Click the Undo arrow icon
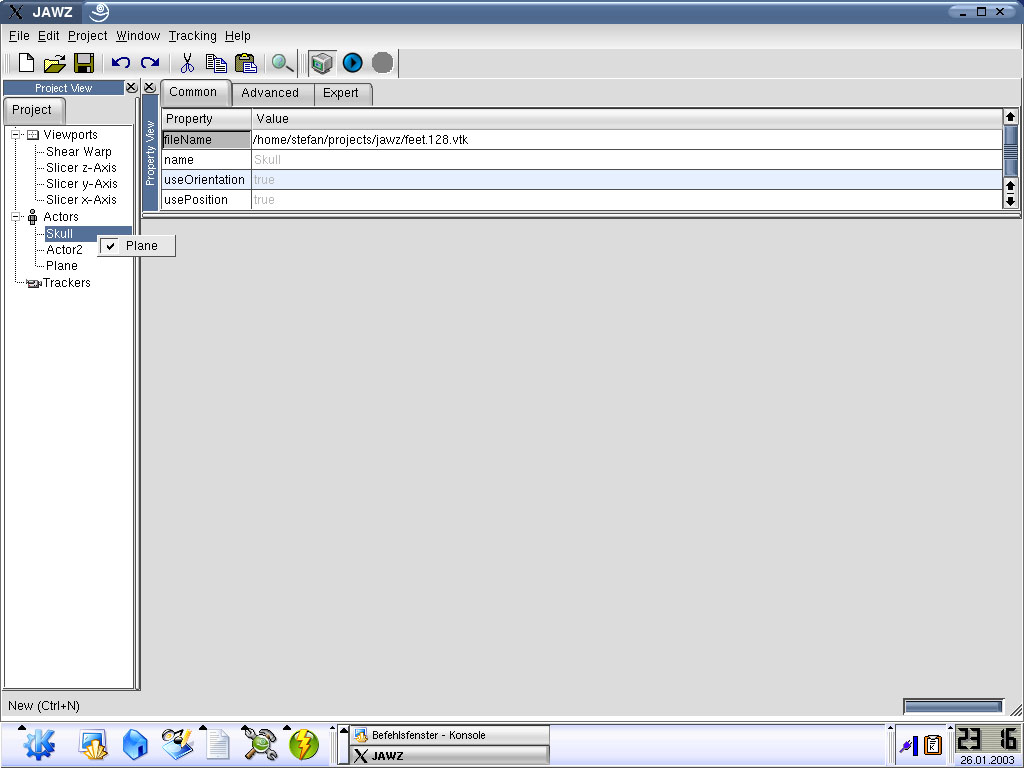 pyautogui.click(x=121, y=63)
